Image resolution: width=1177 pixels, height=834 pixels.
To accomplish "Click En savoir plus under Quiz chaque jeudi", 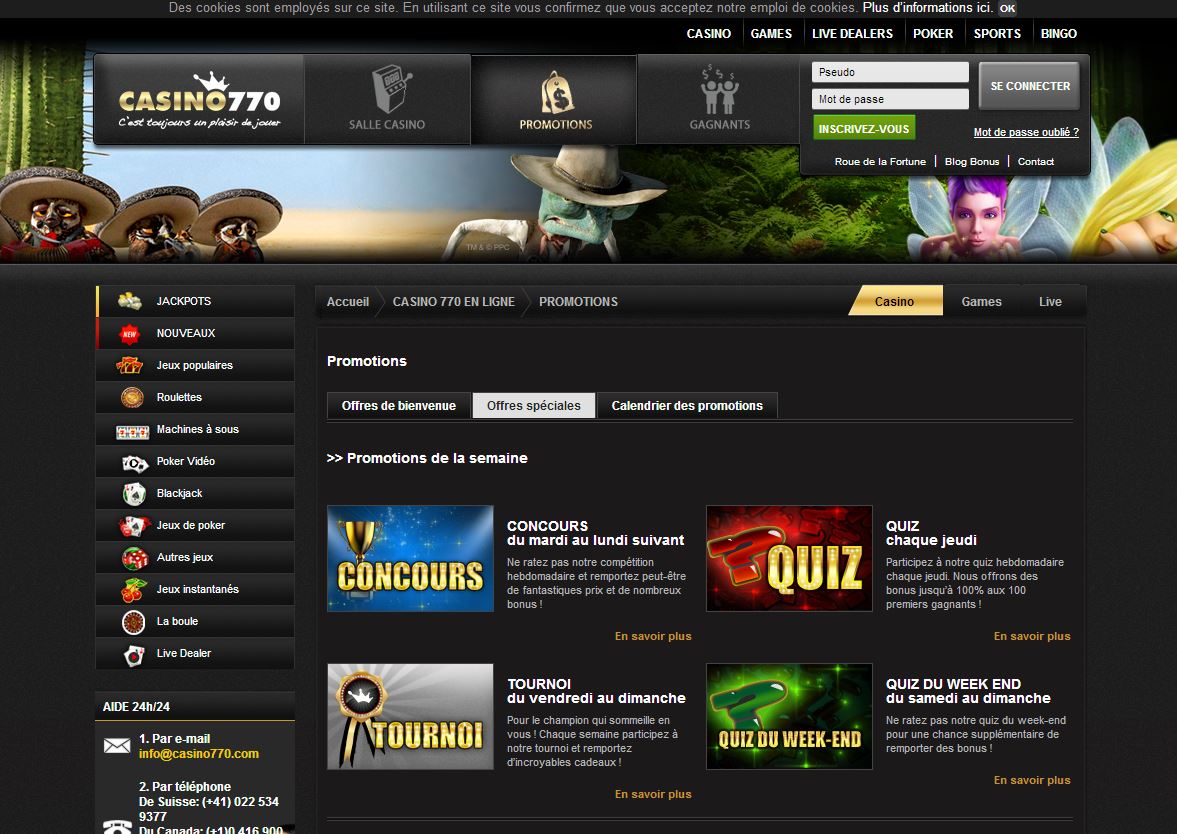I will tap(1032, 636).
